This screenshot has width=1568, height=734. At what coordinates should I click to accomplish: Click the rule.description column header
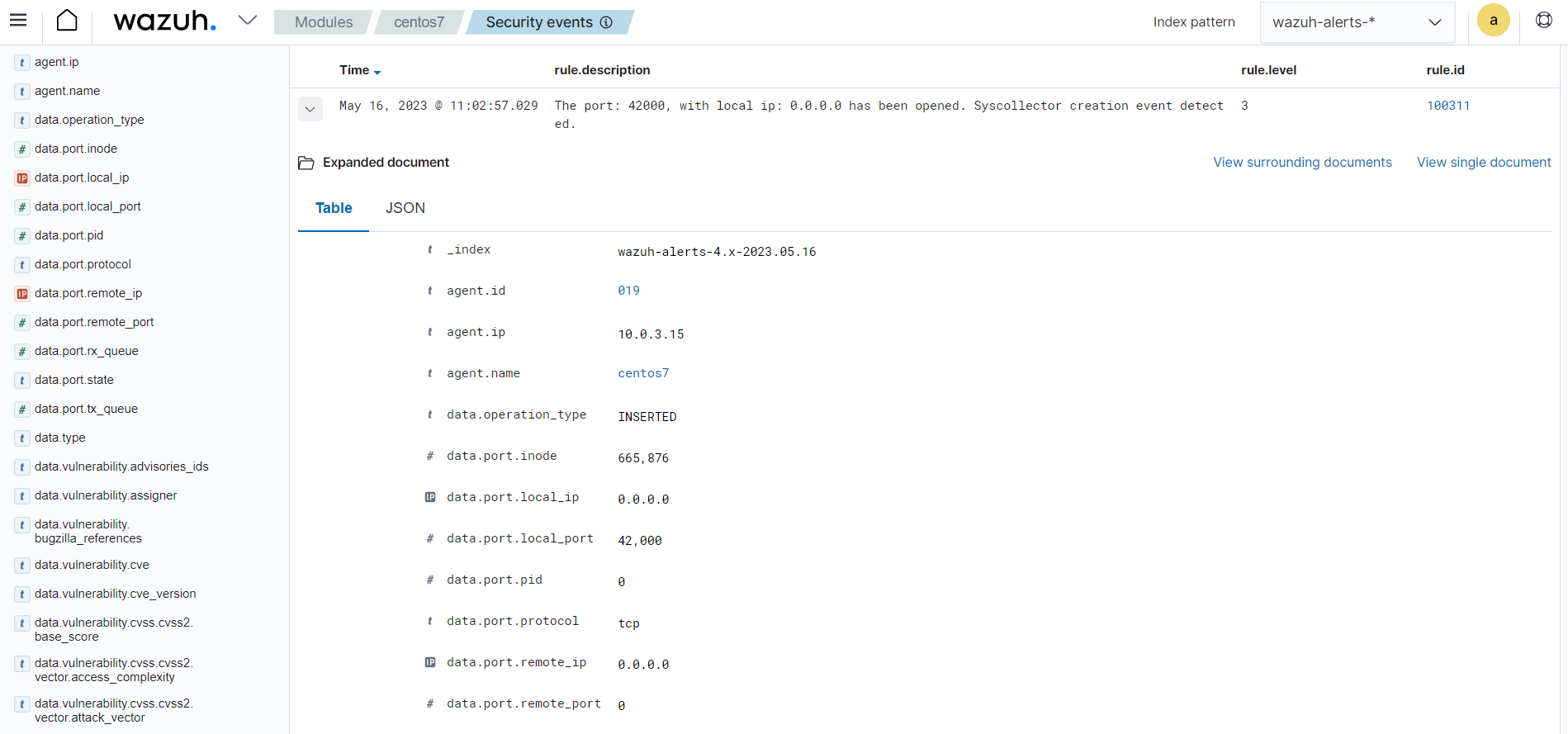pos(602,70)
